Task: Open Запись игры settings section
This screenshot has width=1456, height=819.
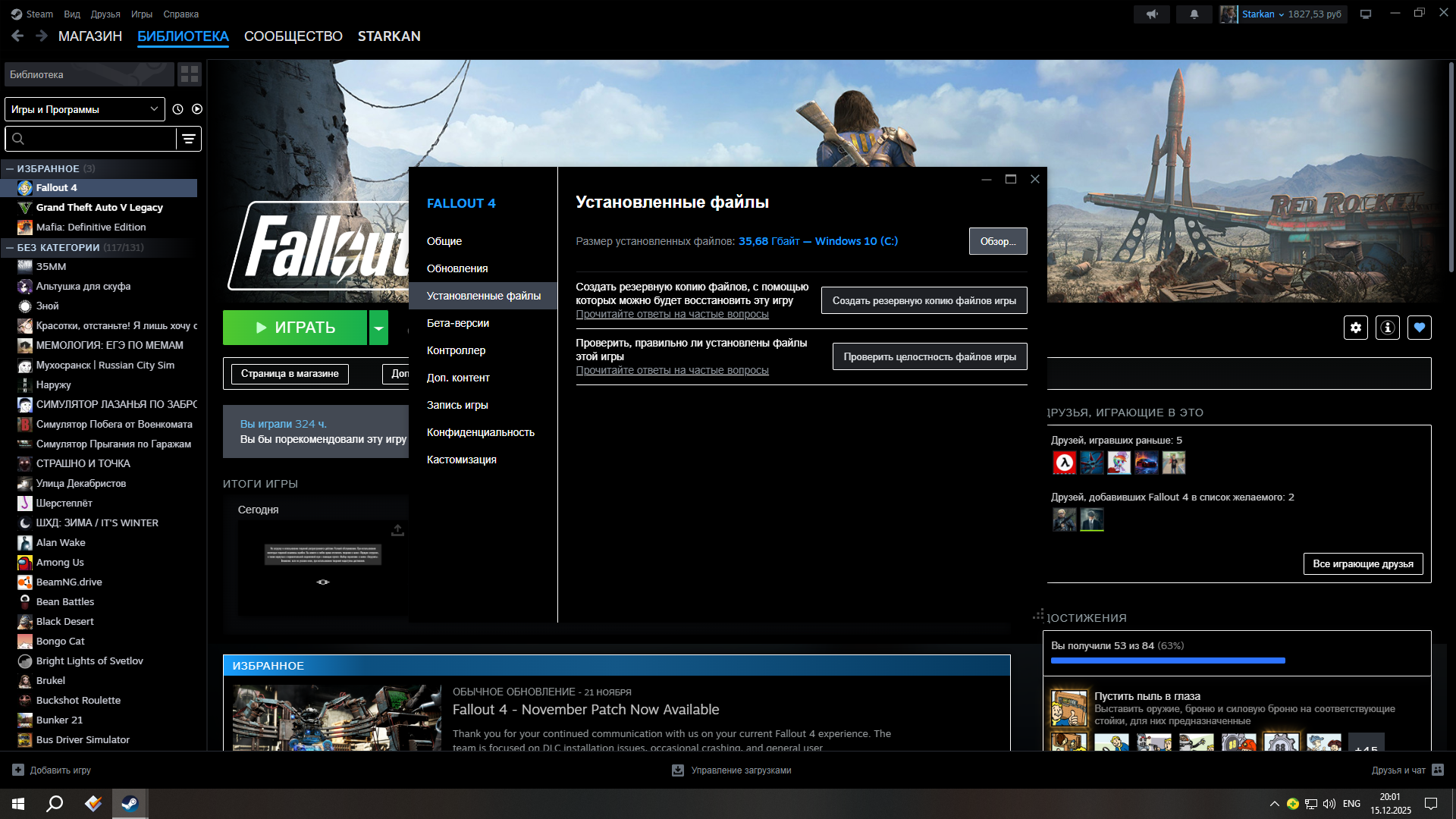Action: click(483, 405)
